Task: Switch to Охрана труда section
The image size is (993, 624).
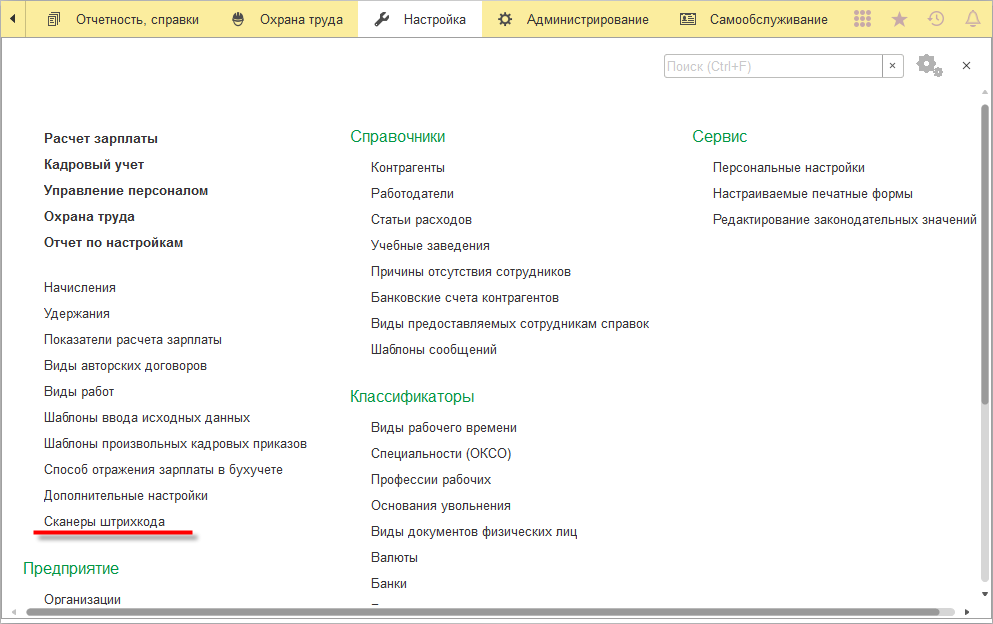Action: [301, 20]
